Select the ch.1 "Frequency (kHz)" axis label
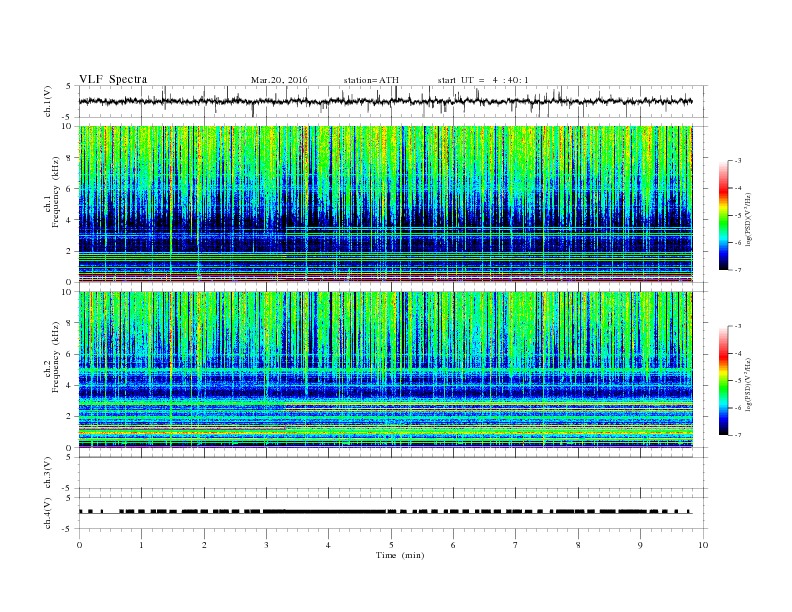 click(57, 191)
